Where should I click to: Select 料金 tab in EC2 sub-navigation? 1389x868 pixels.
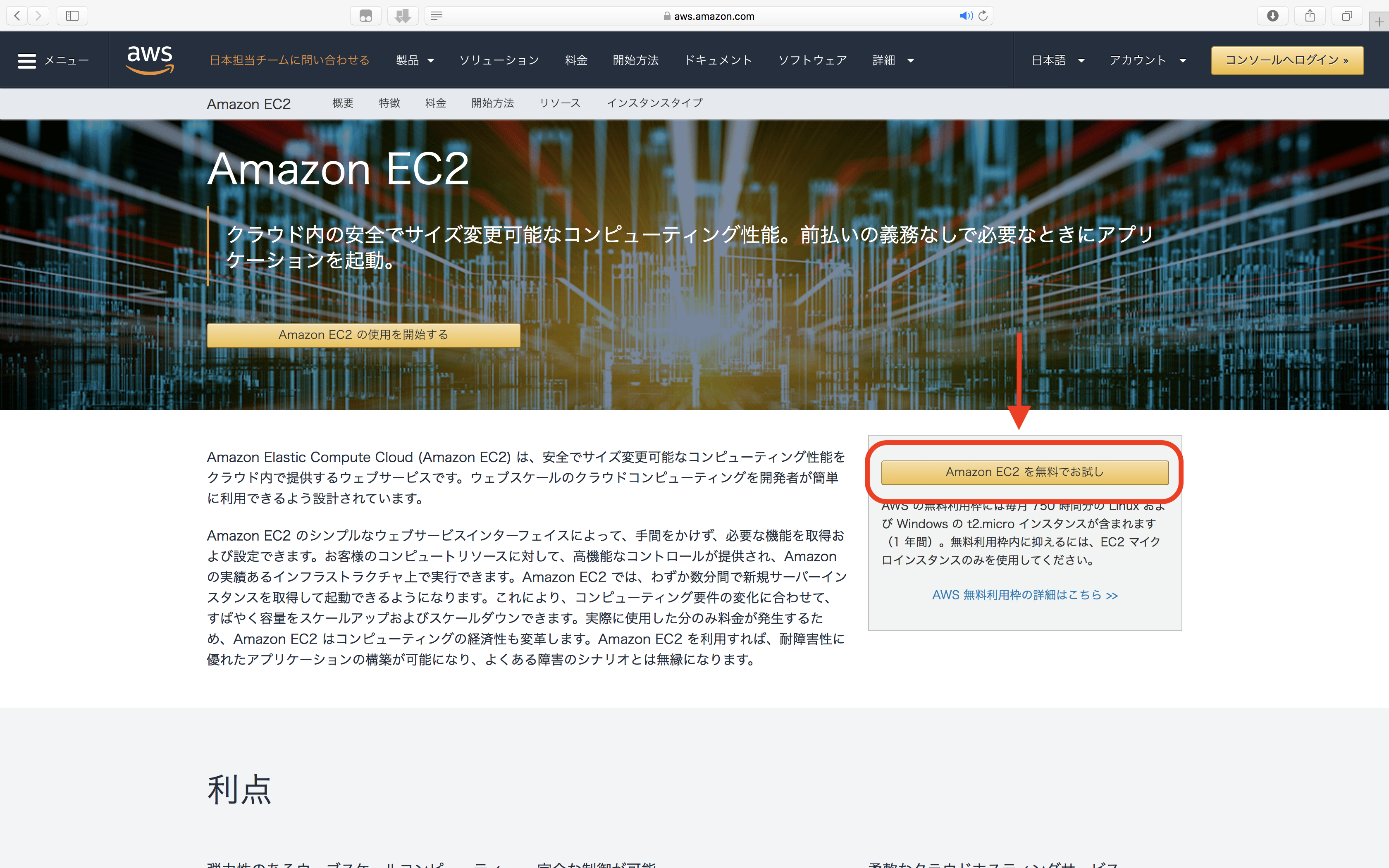click(x=436, y=103)
